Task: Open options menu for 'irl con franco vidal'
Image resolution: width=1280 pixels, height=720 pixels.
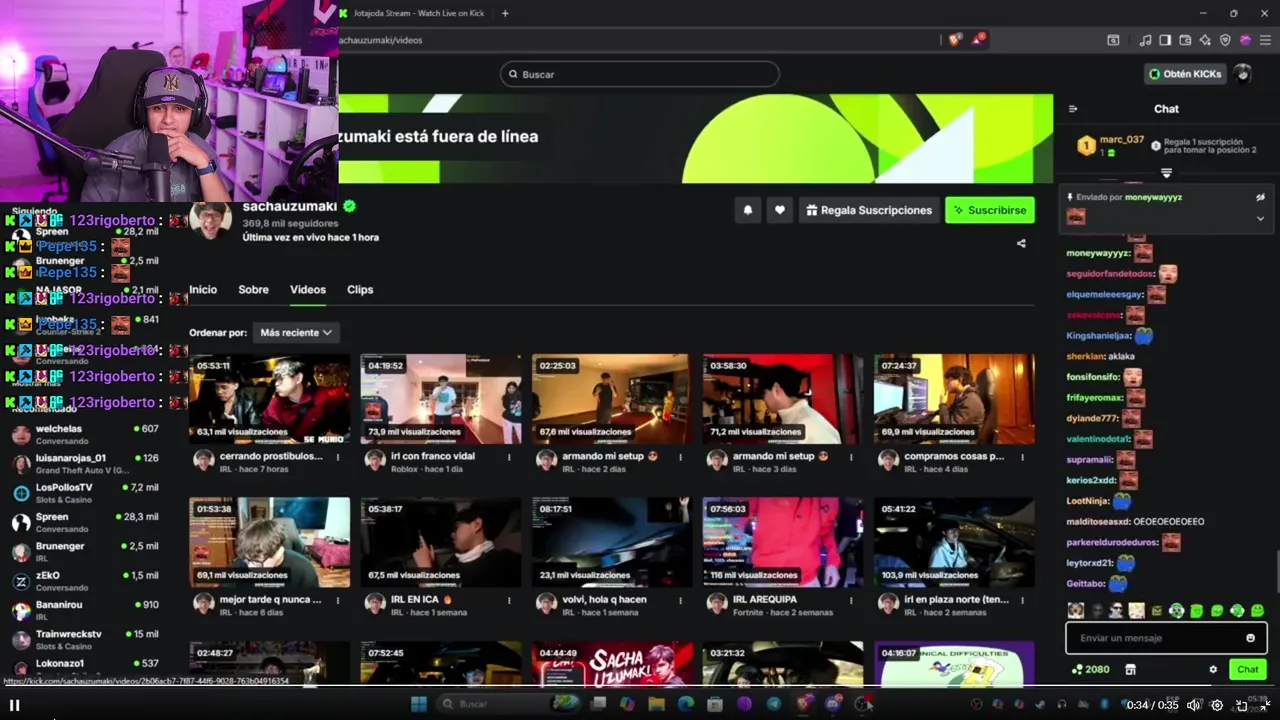Action: (x=509, y=457)
